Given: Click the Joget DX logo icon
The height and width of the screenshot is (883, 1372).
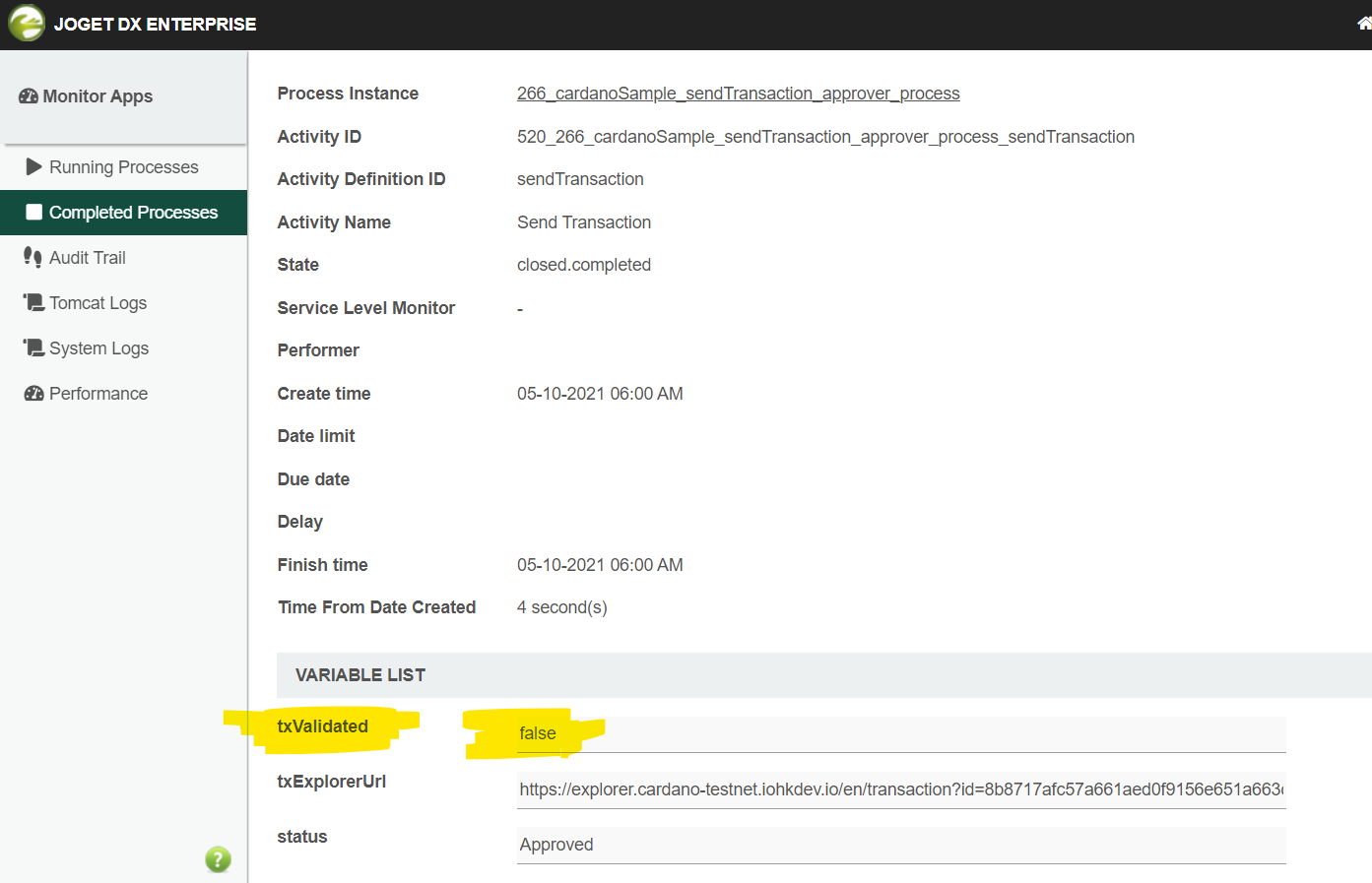Looking at the screenshot, I should point(27,23).
